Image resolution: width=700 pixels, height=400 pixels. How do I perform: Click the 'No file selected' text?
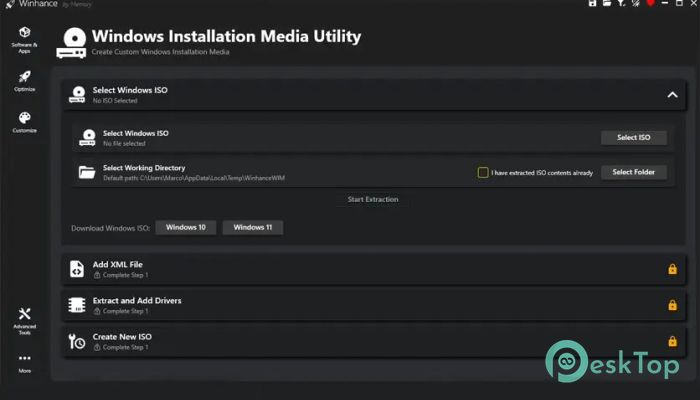point(124,144)
